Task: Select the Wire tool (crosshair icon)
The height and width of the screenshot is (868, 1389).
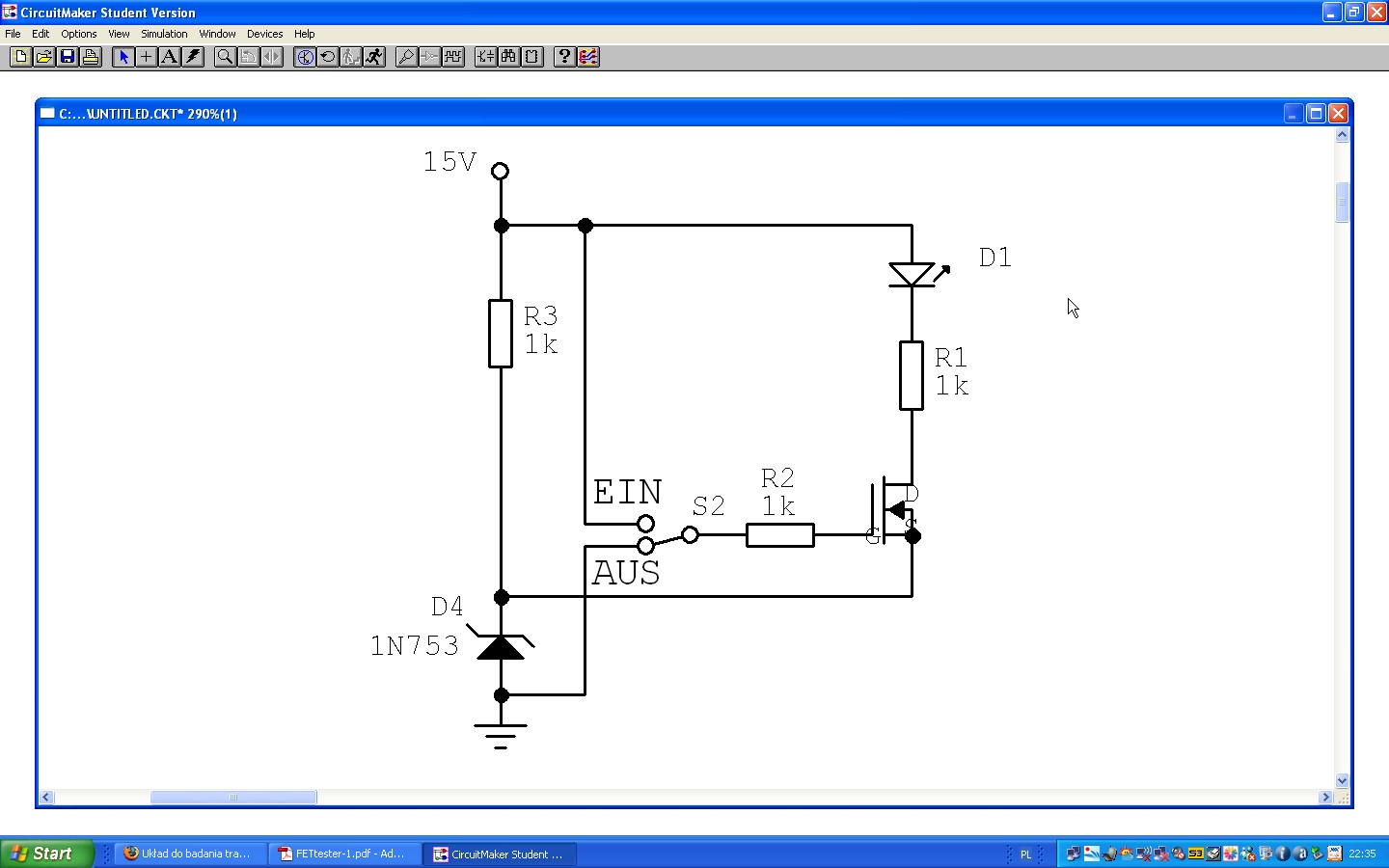Action: [x=146, y=57]
